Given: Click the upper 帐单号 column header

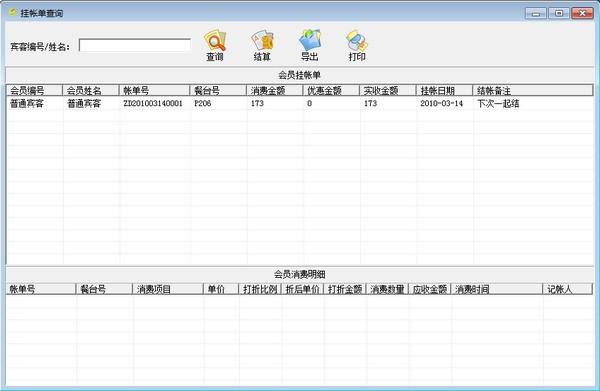Looking at the screenshot, I should (155, 91).
